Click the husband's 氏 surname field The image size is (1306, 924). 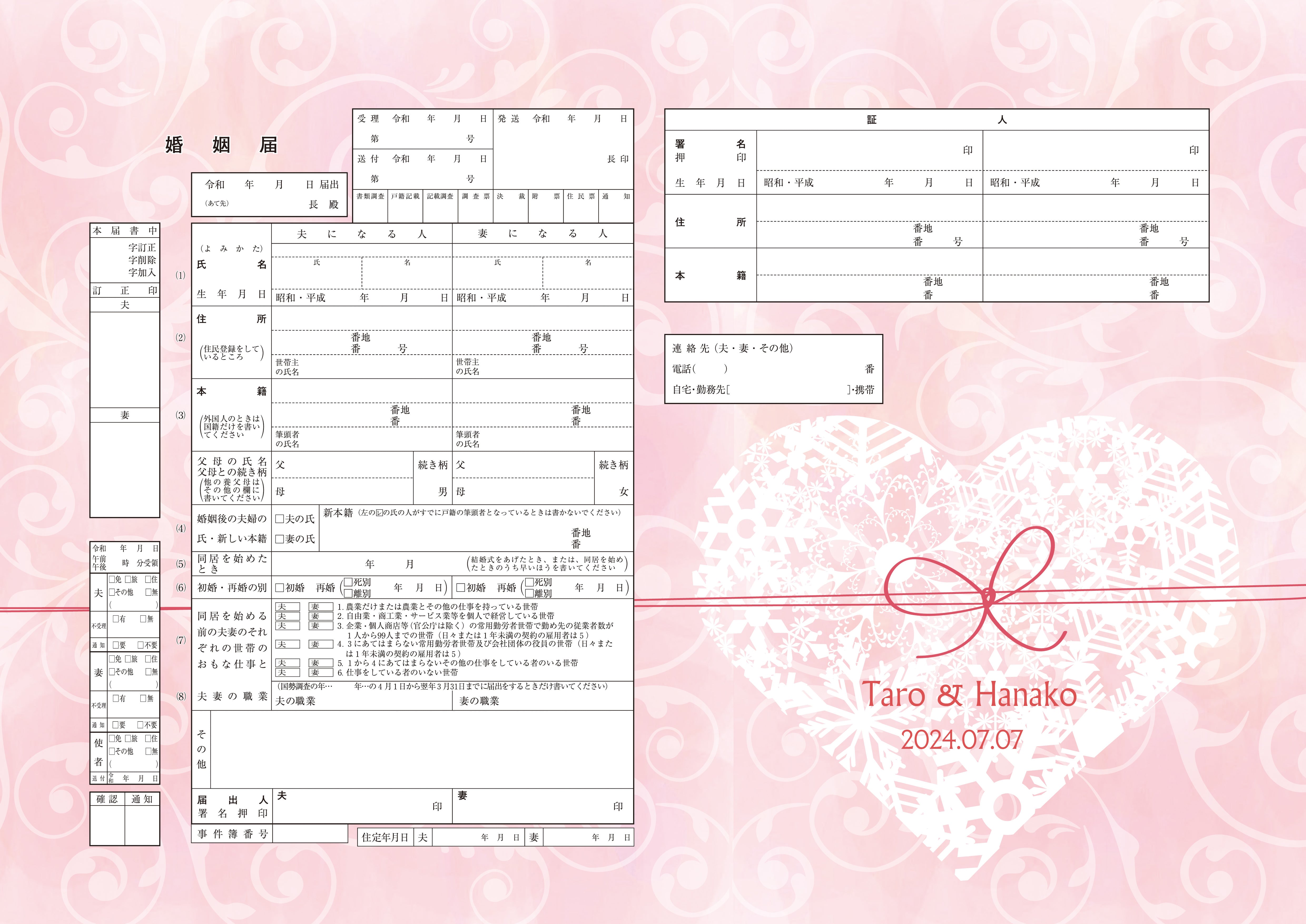click(317, 273)
